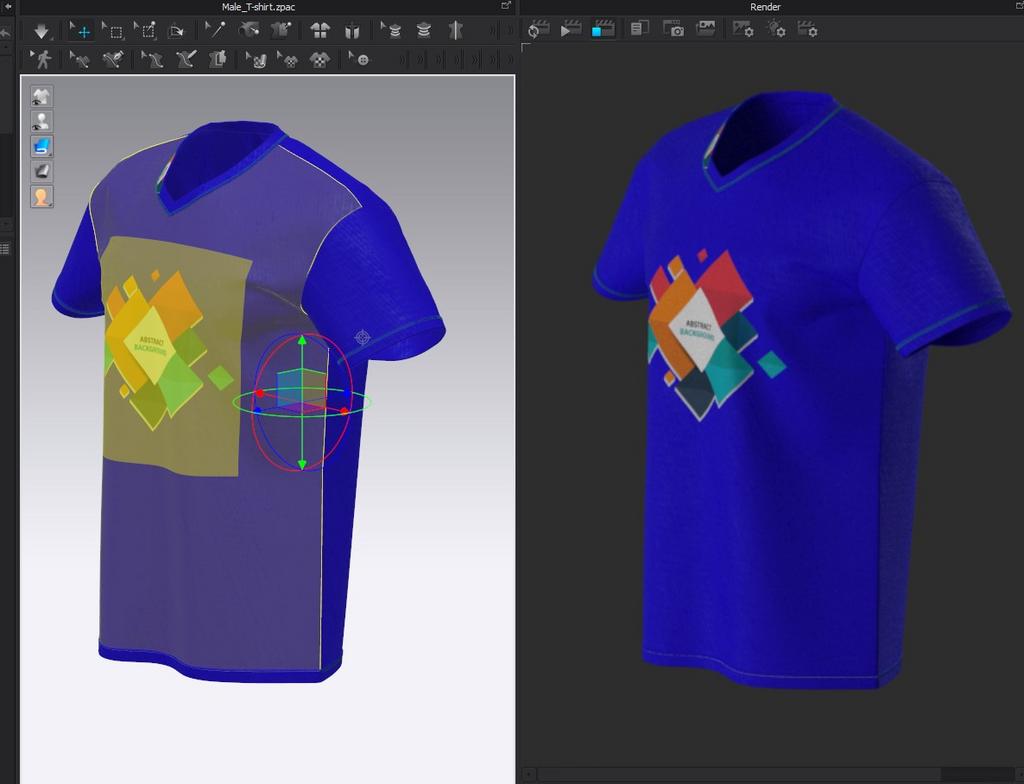1024x784 pixels.
Task: Click the Transform Graphic checkered shirt tool
Action: (288, 60)
